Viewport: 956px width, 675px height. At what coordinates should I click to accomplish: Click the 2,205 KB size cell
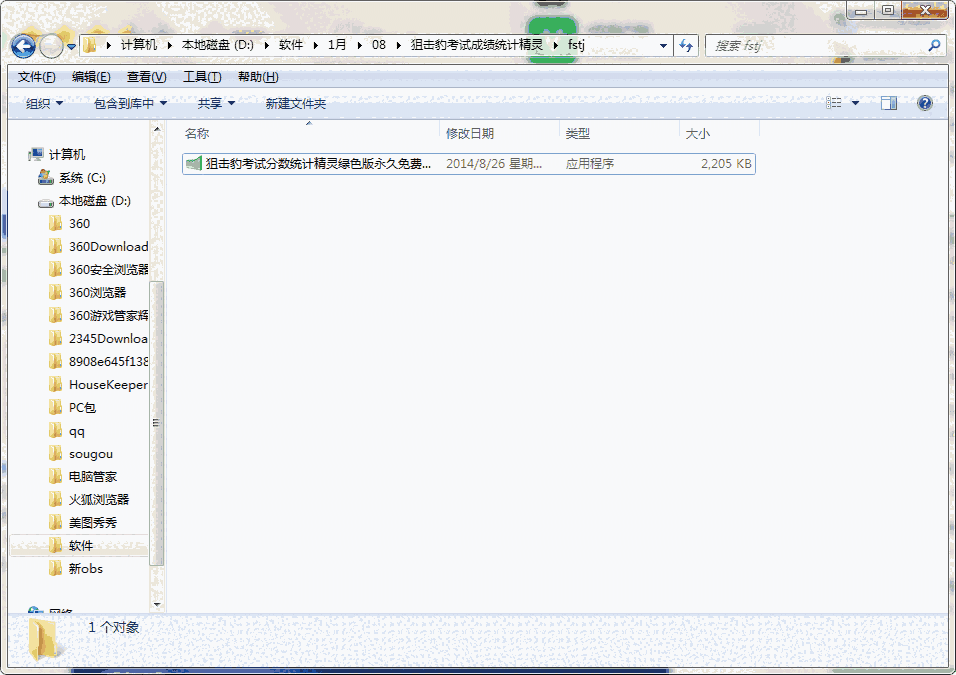click(726, 163)
